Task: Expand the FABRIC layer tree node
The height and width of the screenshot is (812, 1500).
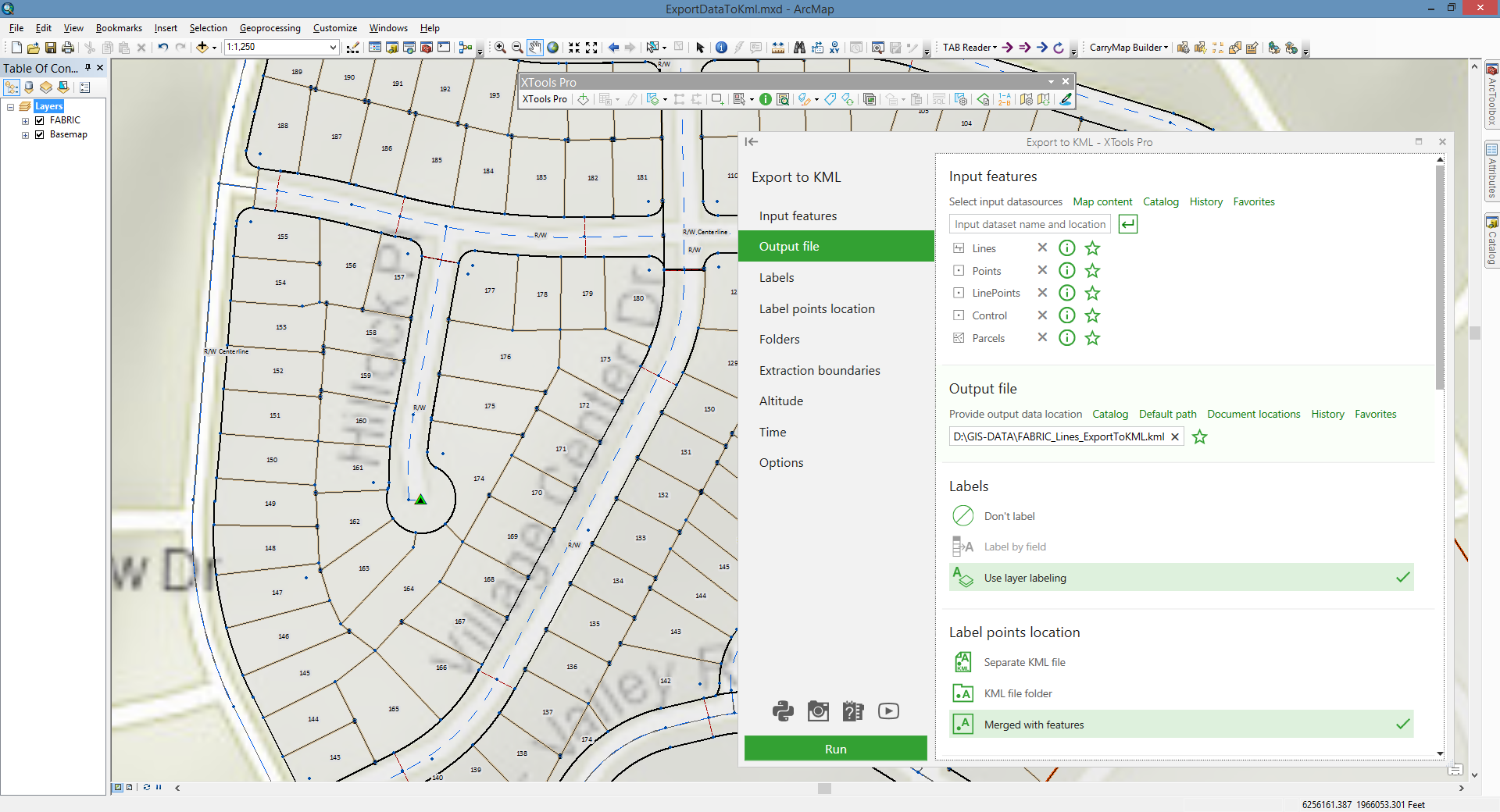Action: pyautogui.click(x=25, y=121)
